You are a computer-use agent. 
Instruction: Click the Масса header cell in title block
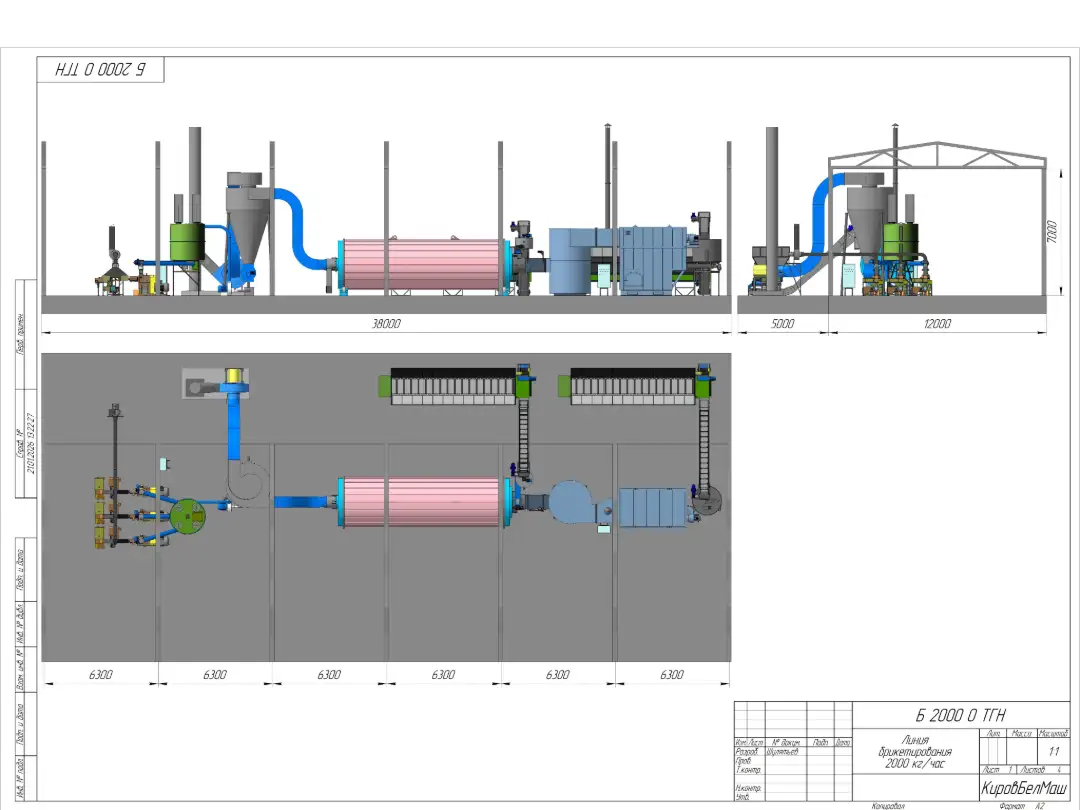(x=1022, y=734)
